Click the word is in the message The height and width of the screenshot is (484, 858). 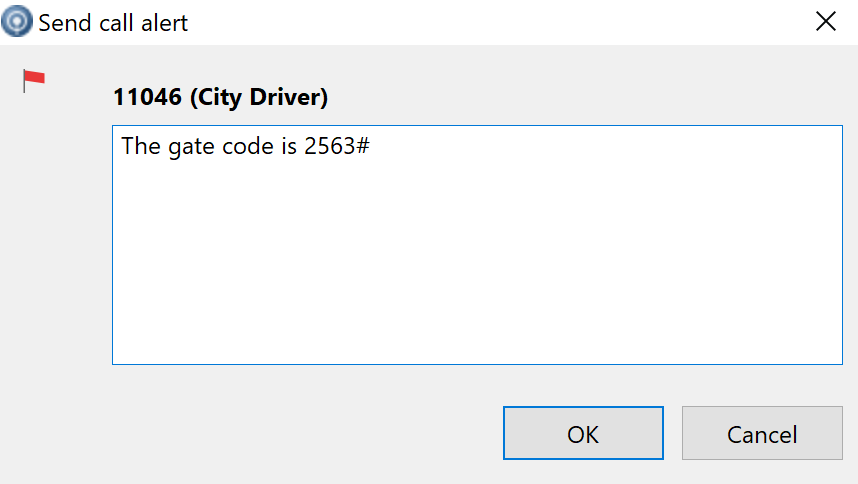click(x=289, y=146)
